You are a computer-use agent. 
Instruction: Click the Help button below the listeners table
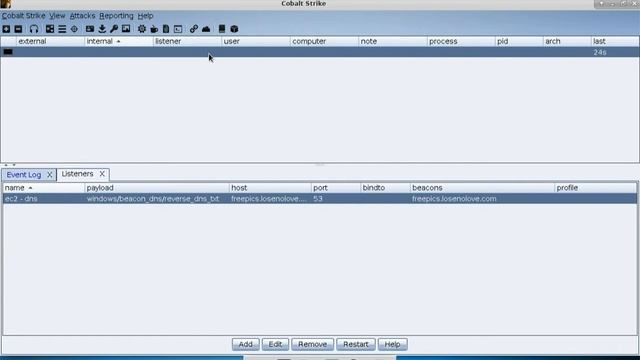392,344
